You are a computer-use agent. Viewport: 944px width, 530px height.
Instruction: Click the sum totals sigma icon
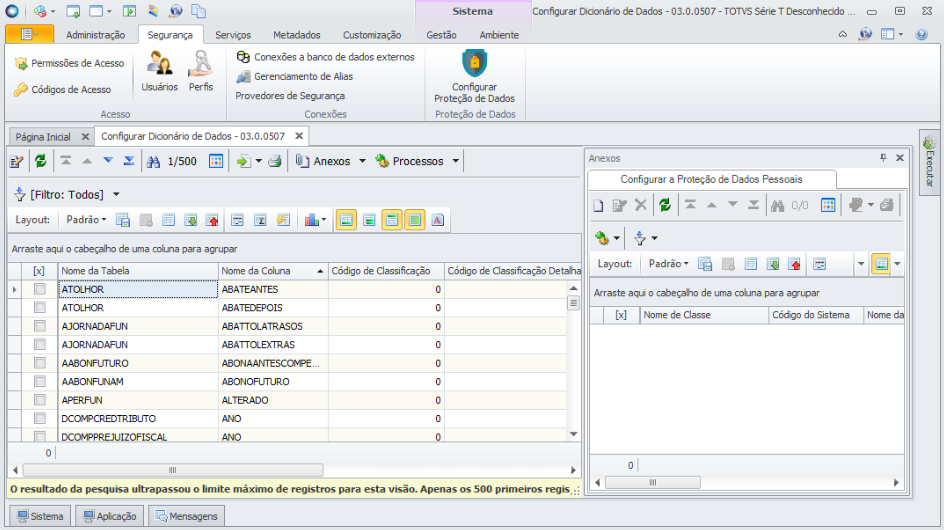(260, 220)
